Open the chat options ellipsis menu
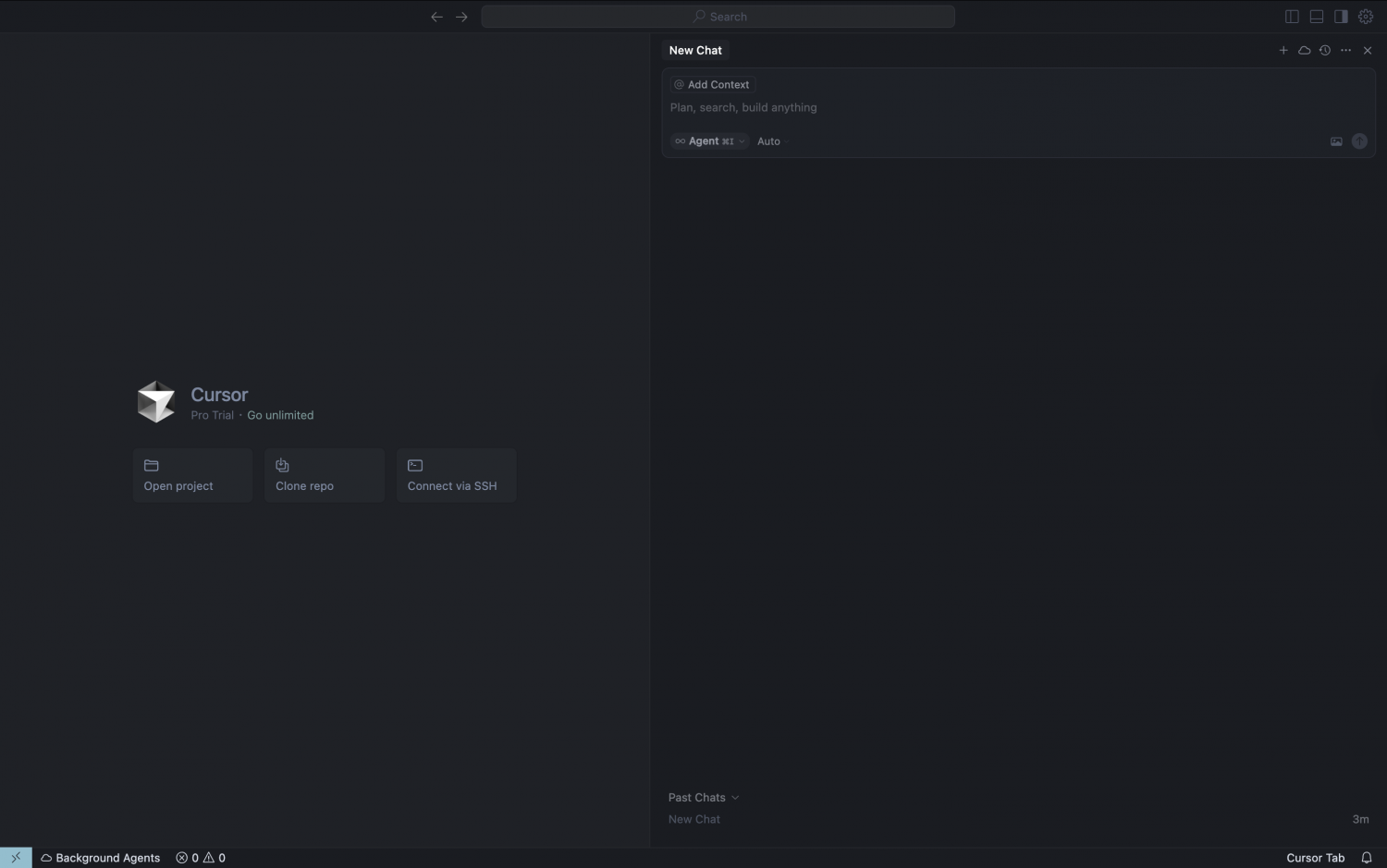This screenshot has width=1387, height=868. (x=1345, y=50)
